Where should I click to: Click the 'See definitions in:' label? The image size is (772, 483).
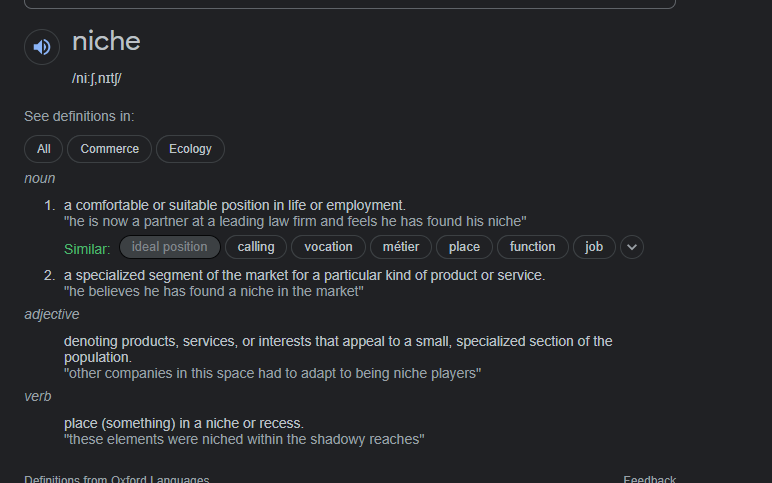click(79, 116)
